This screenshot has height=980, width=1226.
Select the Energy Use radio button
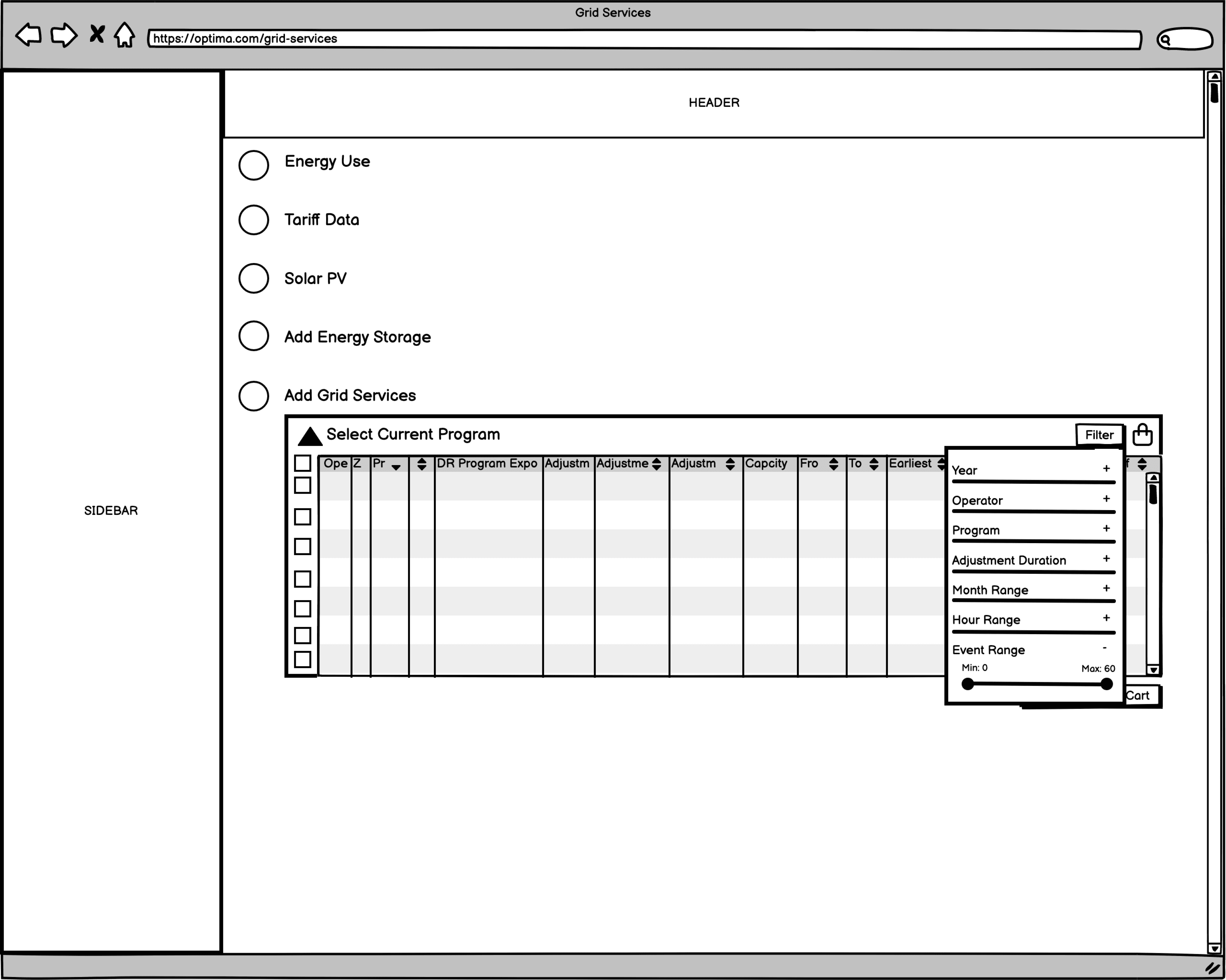(254, 165)
